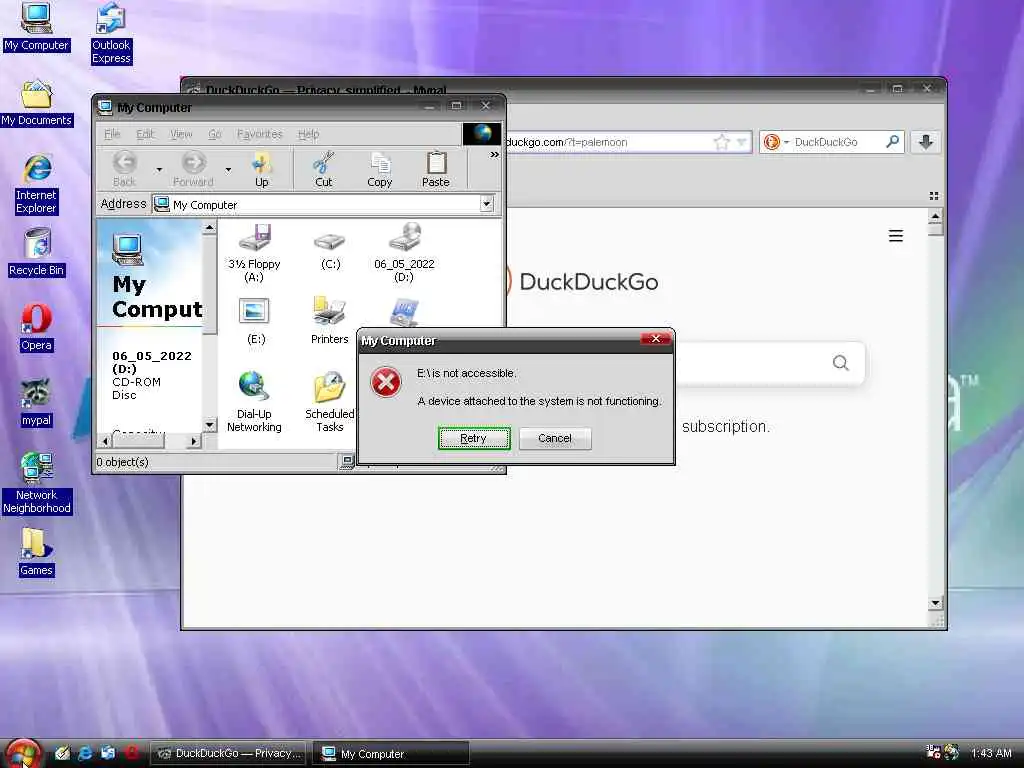Screen dimensions: 1024x768
Task: Open the URL bar history dropdown arrow in browser
Action: [x=742, y=142]
